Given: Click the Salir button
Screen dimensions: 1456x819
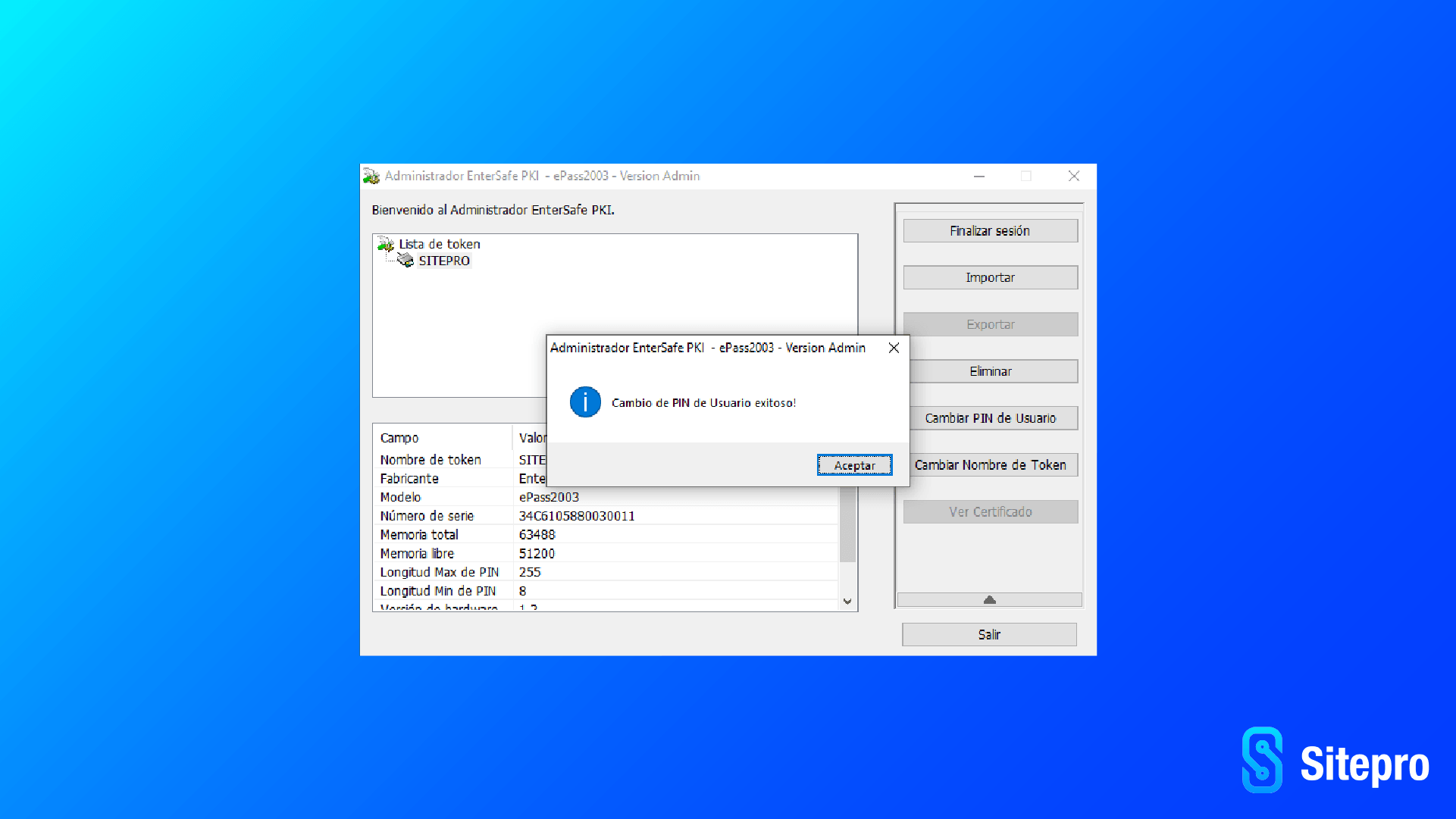Looking at the screenshot, I should (x=989, y=635).
